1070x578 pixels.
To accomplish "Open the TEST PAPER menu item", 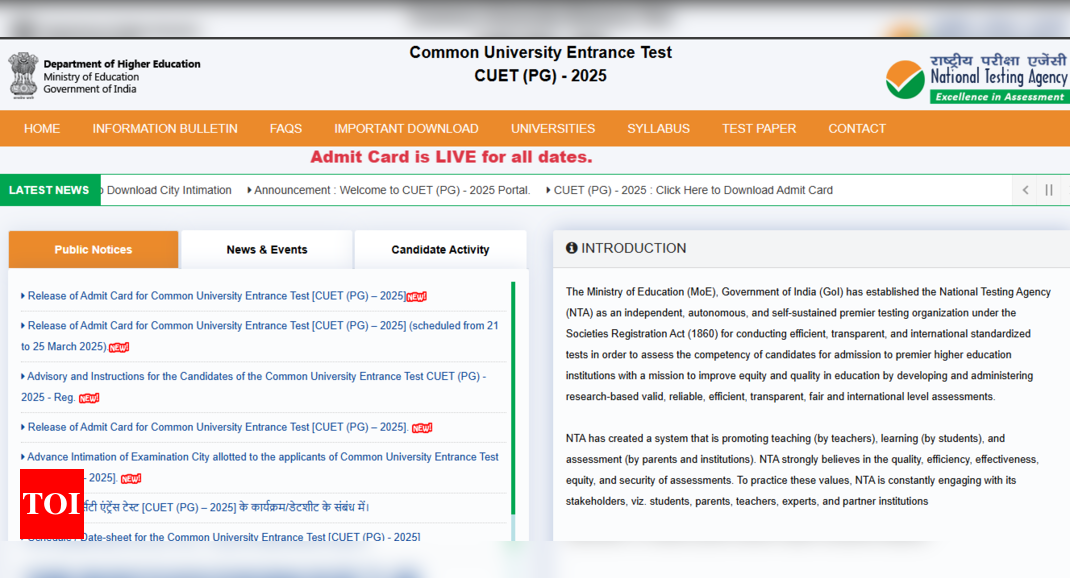I will [759, 128].
